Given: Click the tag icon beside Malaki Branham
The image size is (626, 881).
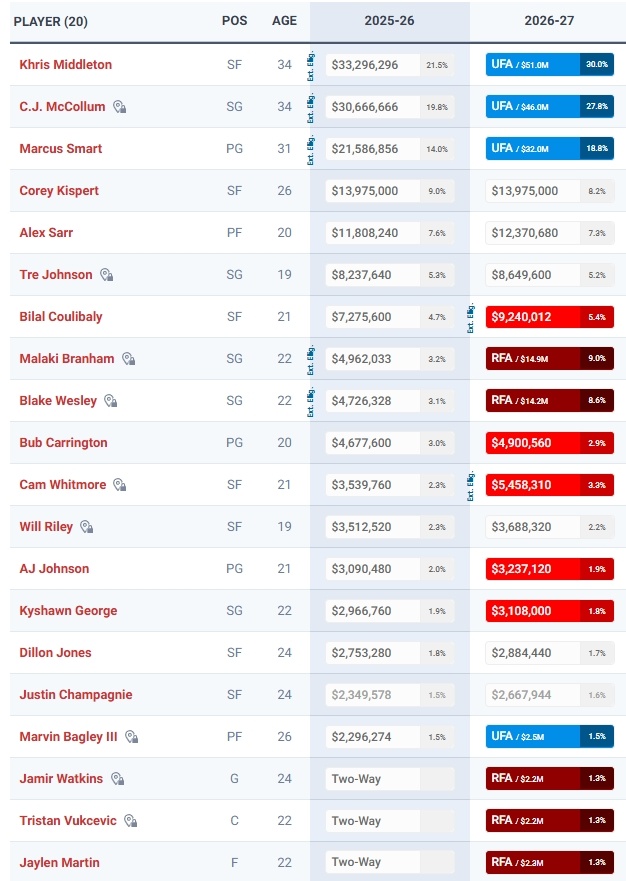Looking at the screenshot, I should 128,359.
